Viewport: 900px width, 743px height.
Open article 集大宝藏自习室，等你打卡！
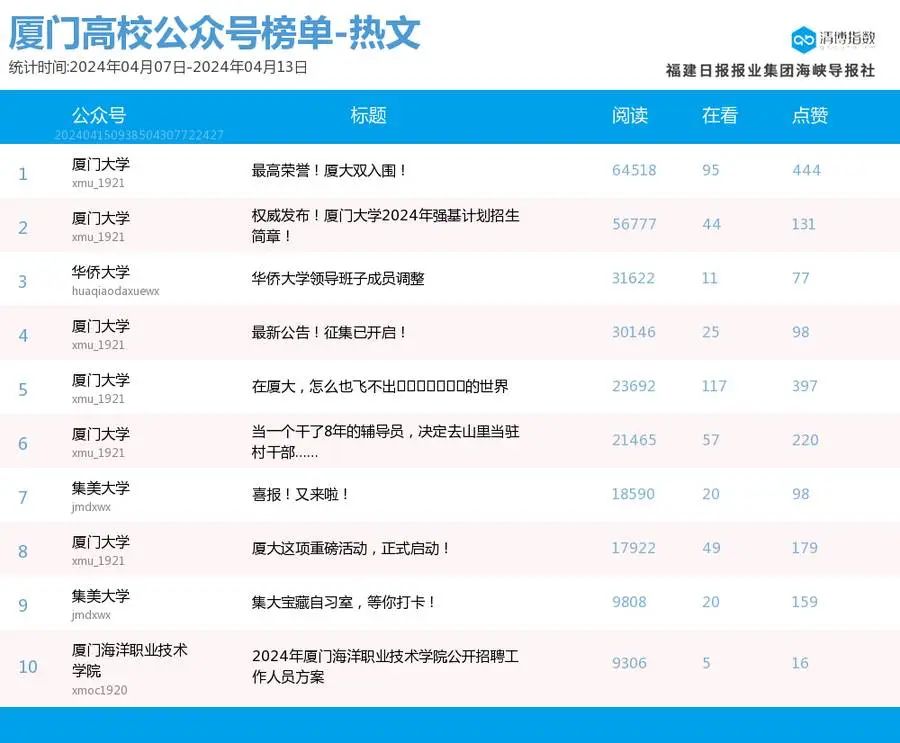point(344,602)
